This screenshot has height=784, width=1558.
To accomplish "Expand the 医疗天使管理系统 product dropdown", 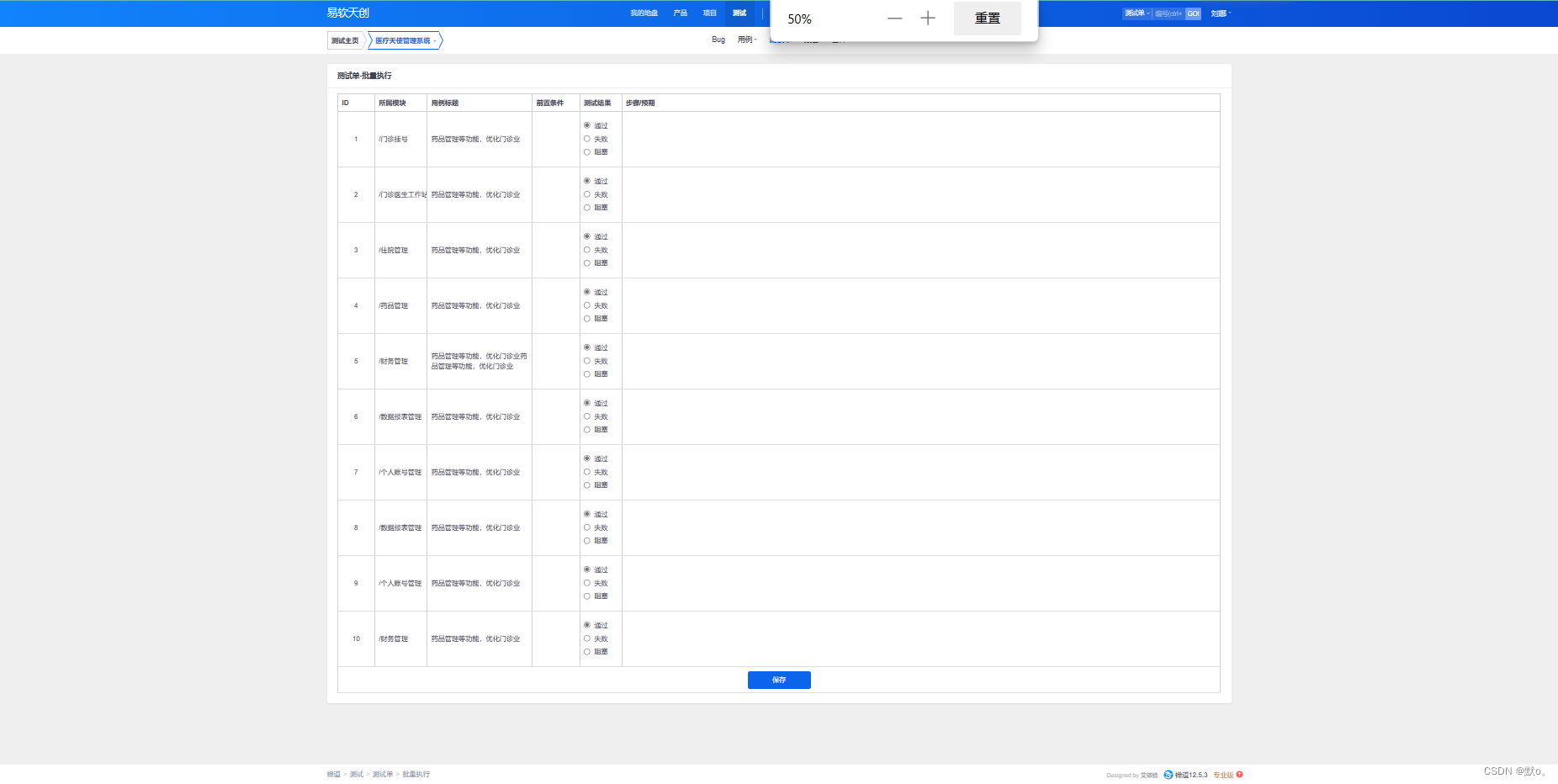I will click(405, 40).
